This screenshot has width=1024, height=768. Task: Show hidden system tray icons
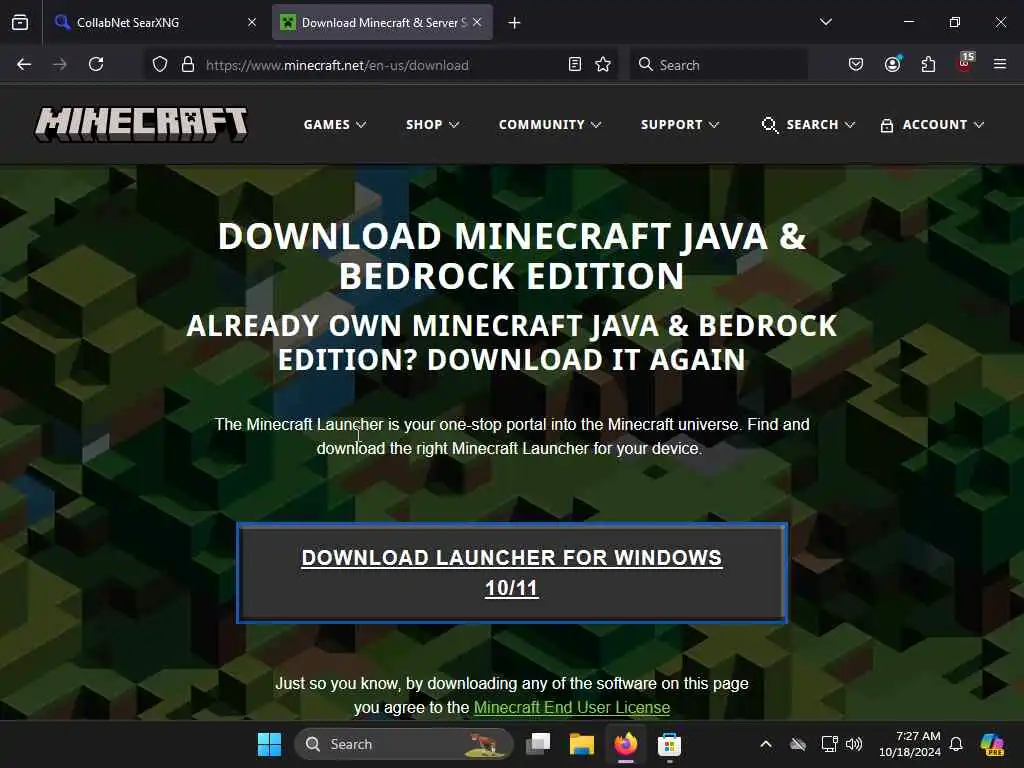[766, 744]
